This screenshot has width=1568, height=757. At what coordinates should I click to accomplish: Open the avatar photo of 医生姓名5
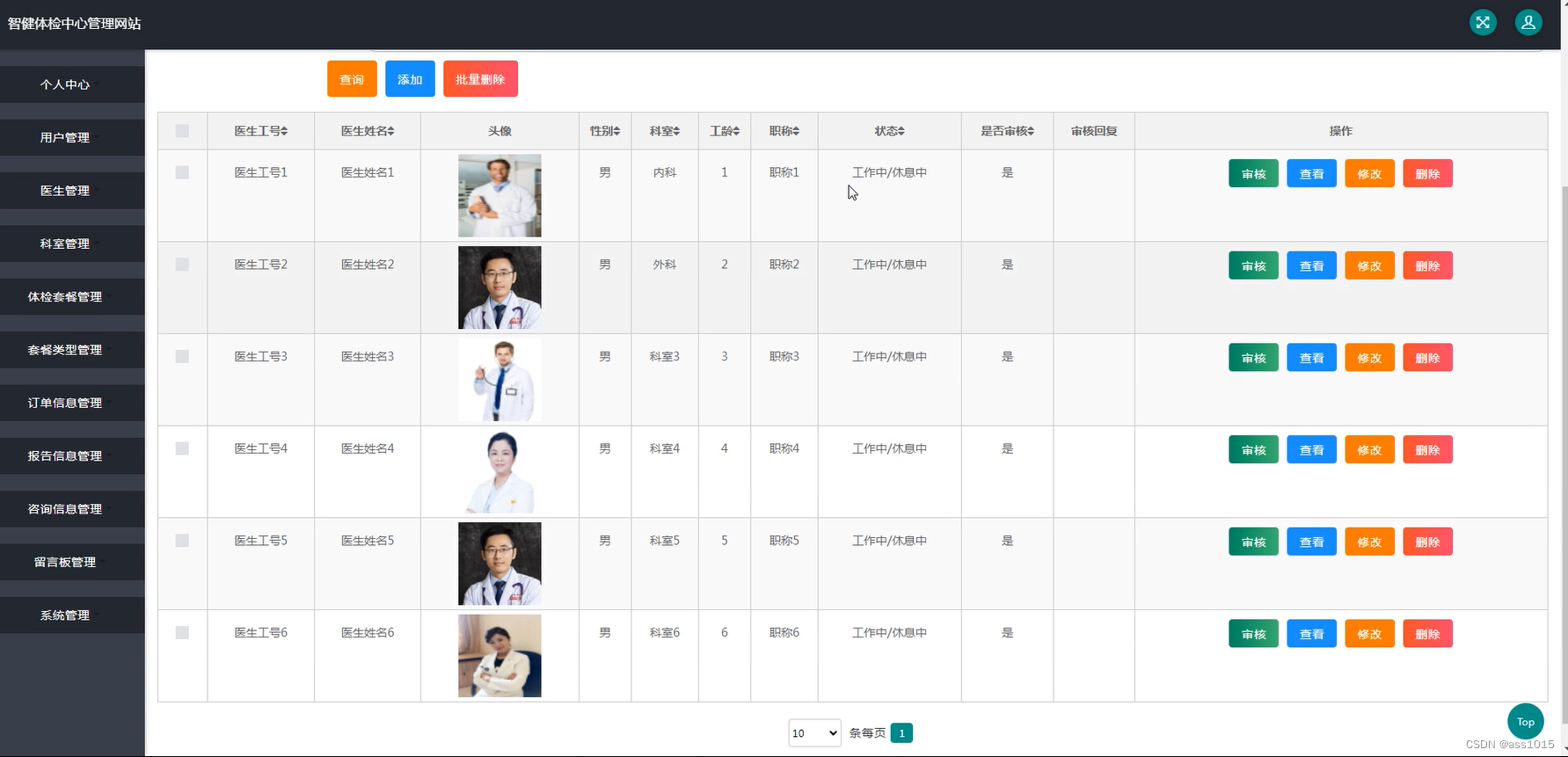click(x=500, y=564)
